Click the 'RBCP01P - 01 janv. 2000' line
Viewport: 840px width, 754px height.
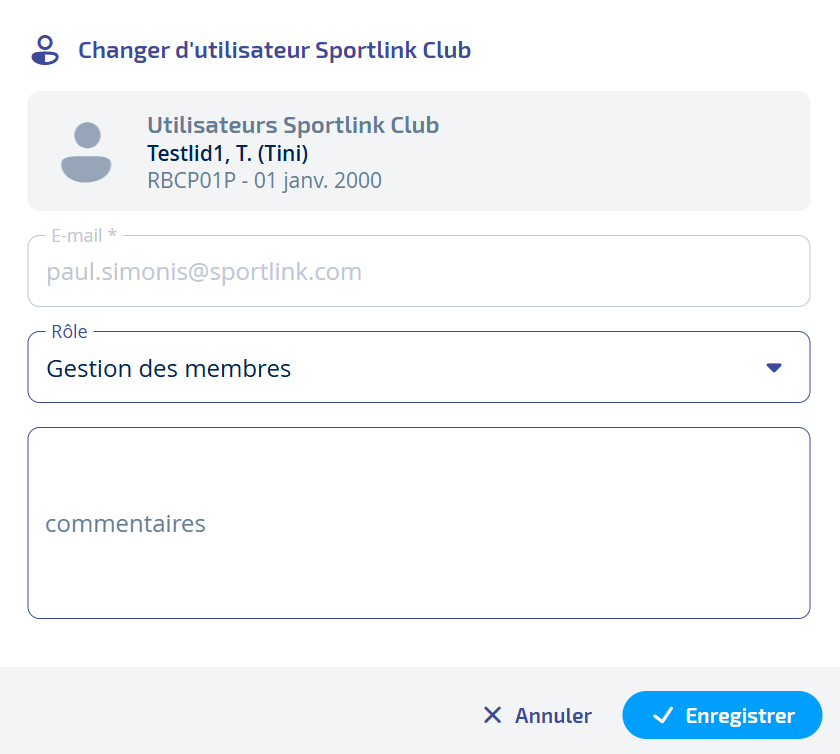[x=264, y=181]
